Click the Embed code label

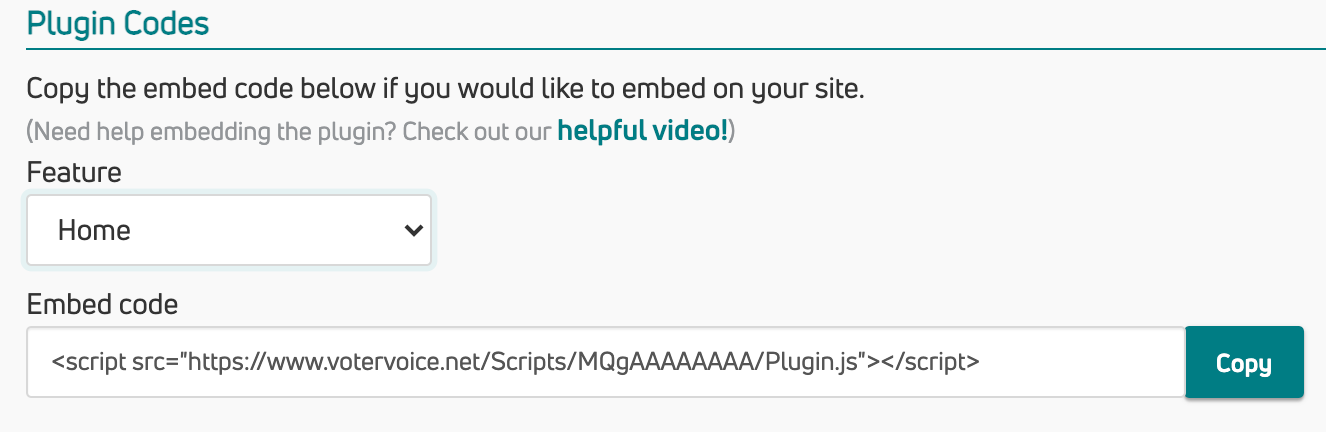coord(102,304)
